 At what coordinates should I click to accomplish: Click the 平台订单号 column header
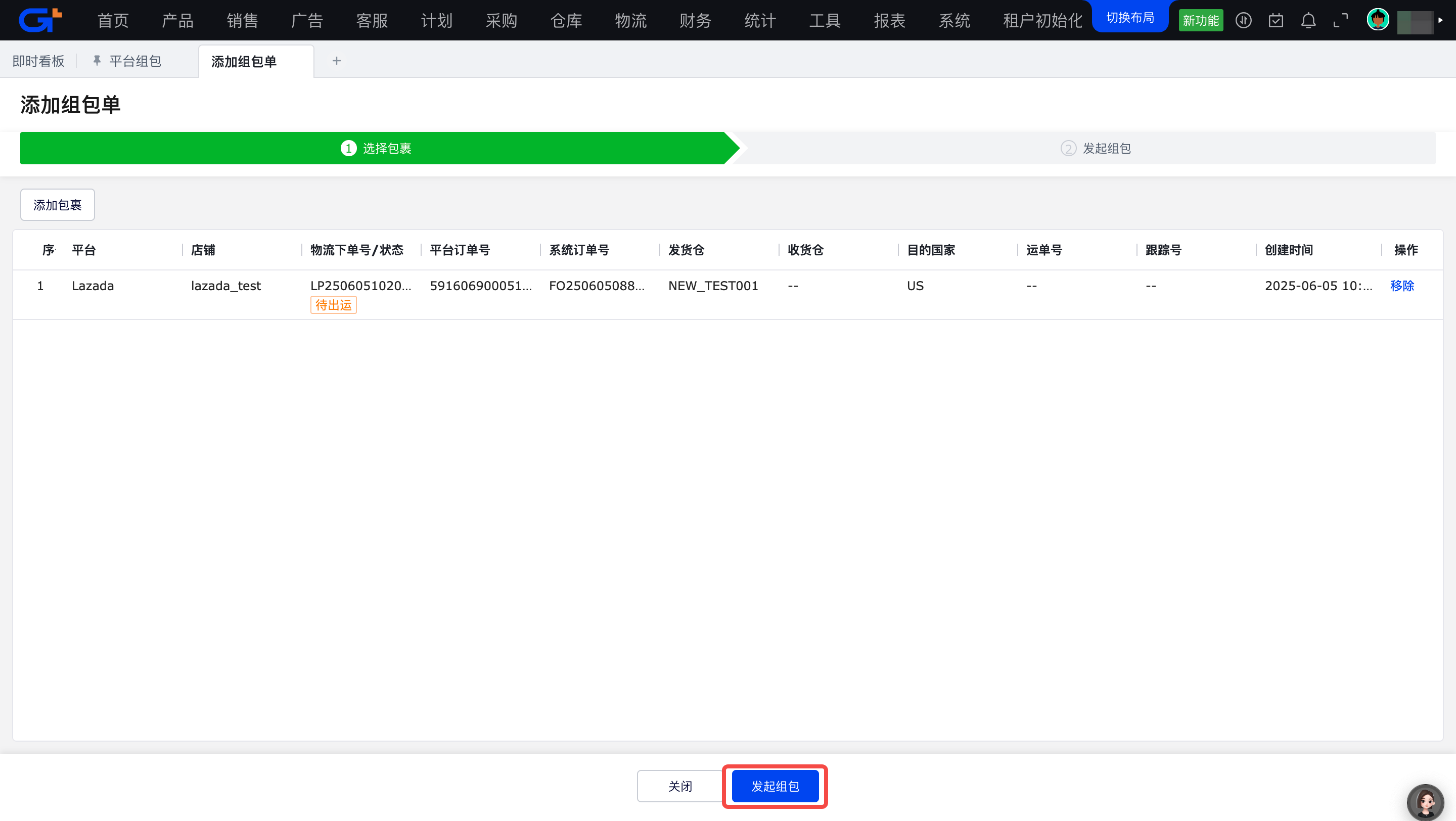[x=460, y=250]
